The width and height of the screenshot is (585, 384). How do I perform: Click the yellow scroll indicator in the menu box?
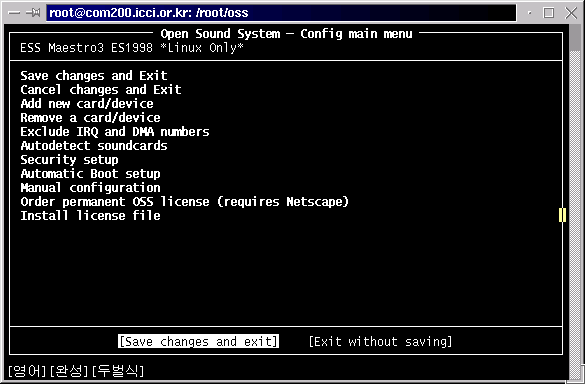click(562, 215)
